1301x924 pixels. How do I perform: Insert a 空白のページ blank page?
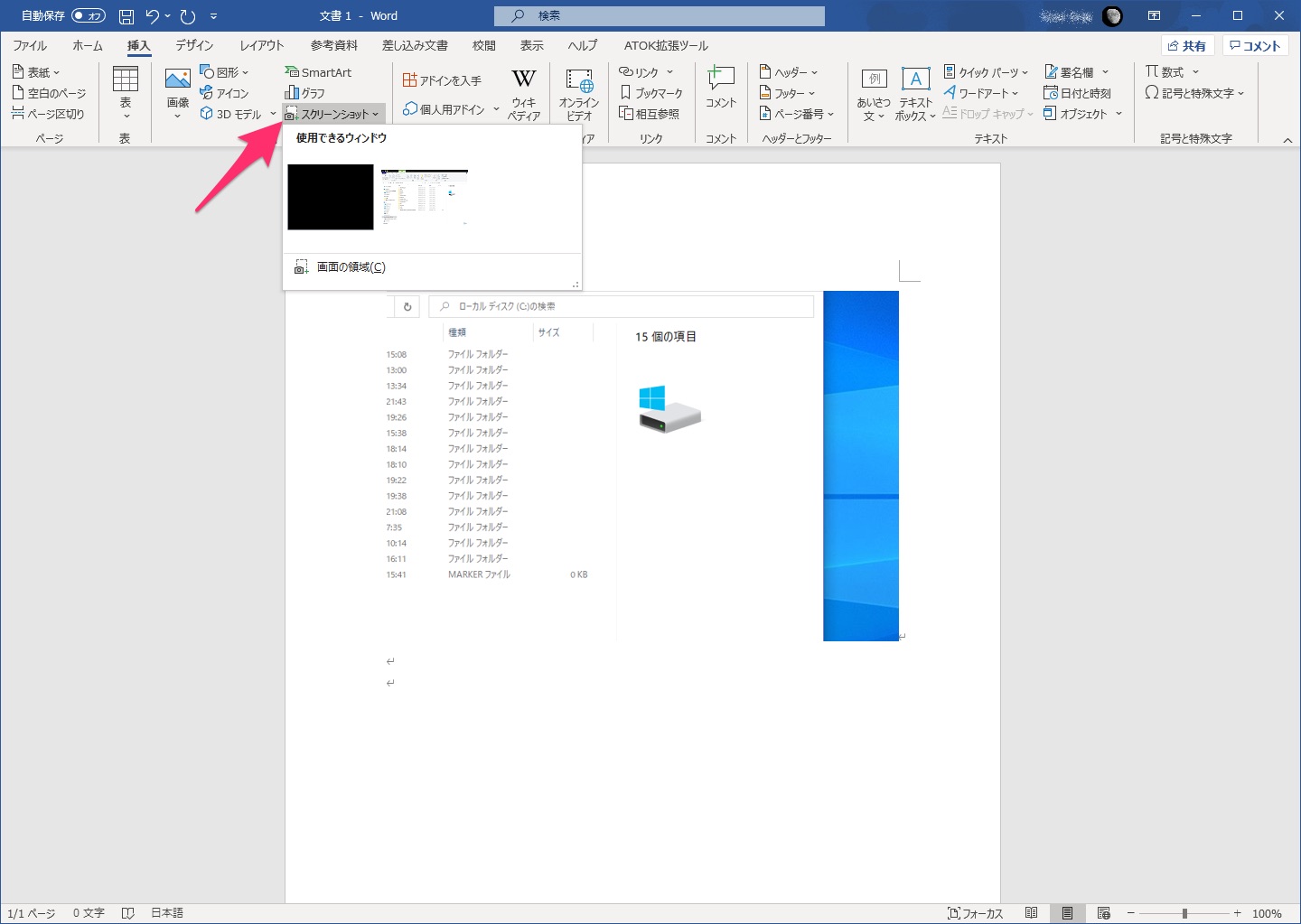coord(50,93)
